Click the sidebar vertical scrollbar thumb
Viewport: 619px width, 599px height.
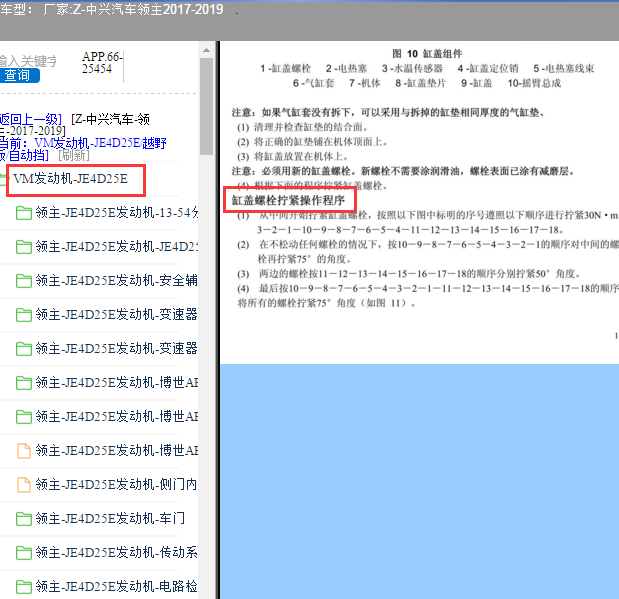point(206,107)
